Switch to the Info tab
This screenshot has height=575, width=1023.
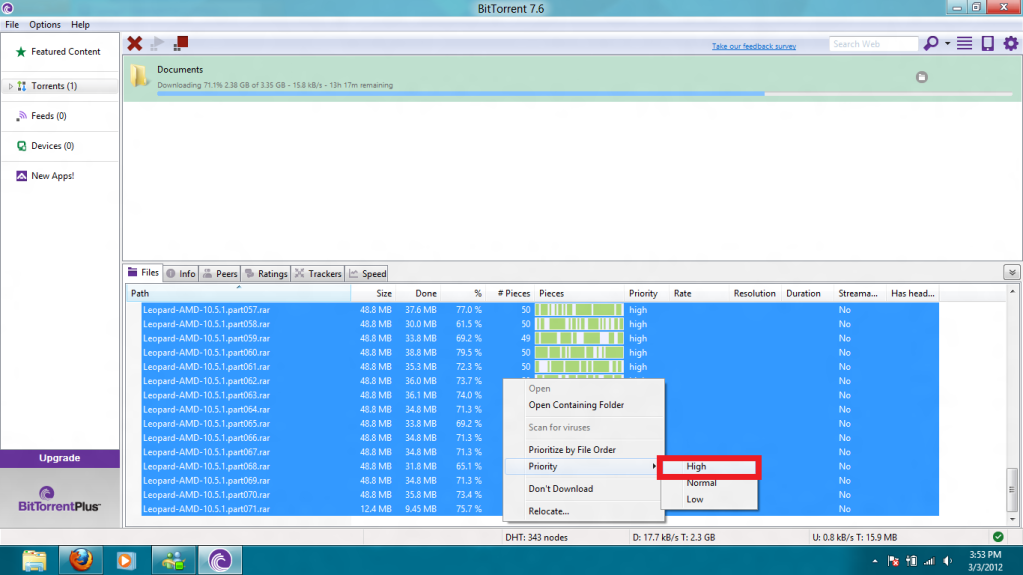click(181, 273)
